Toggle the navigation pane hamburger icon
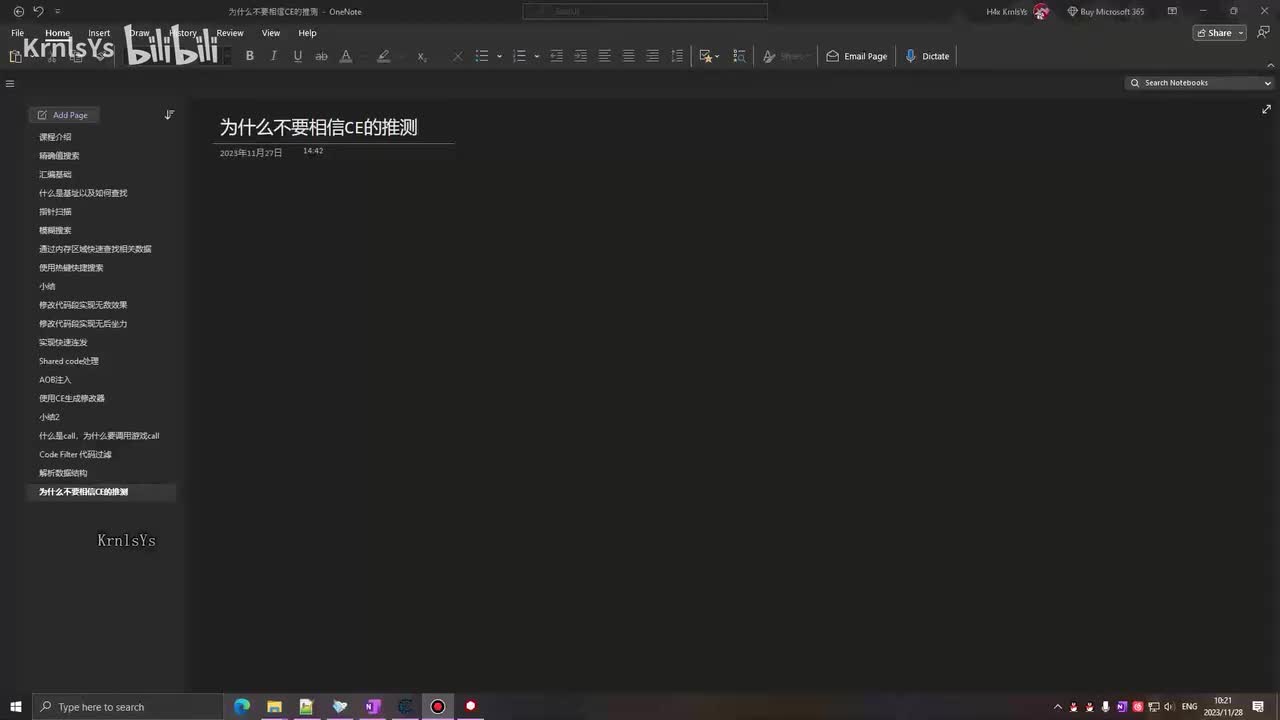The height and width of the screenshot is (720, 1280). pyautogui.click(x=10, y=84)
